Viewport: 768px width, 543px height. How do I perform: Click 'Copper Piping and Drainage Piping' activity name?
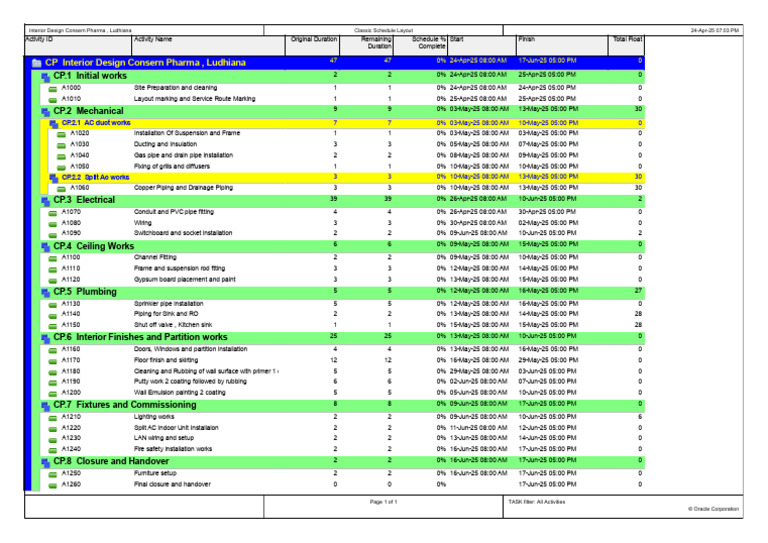coord(183,188)
